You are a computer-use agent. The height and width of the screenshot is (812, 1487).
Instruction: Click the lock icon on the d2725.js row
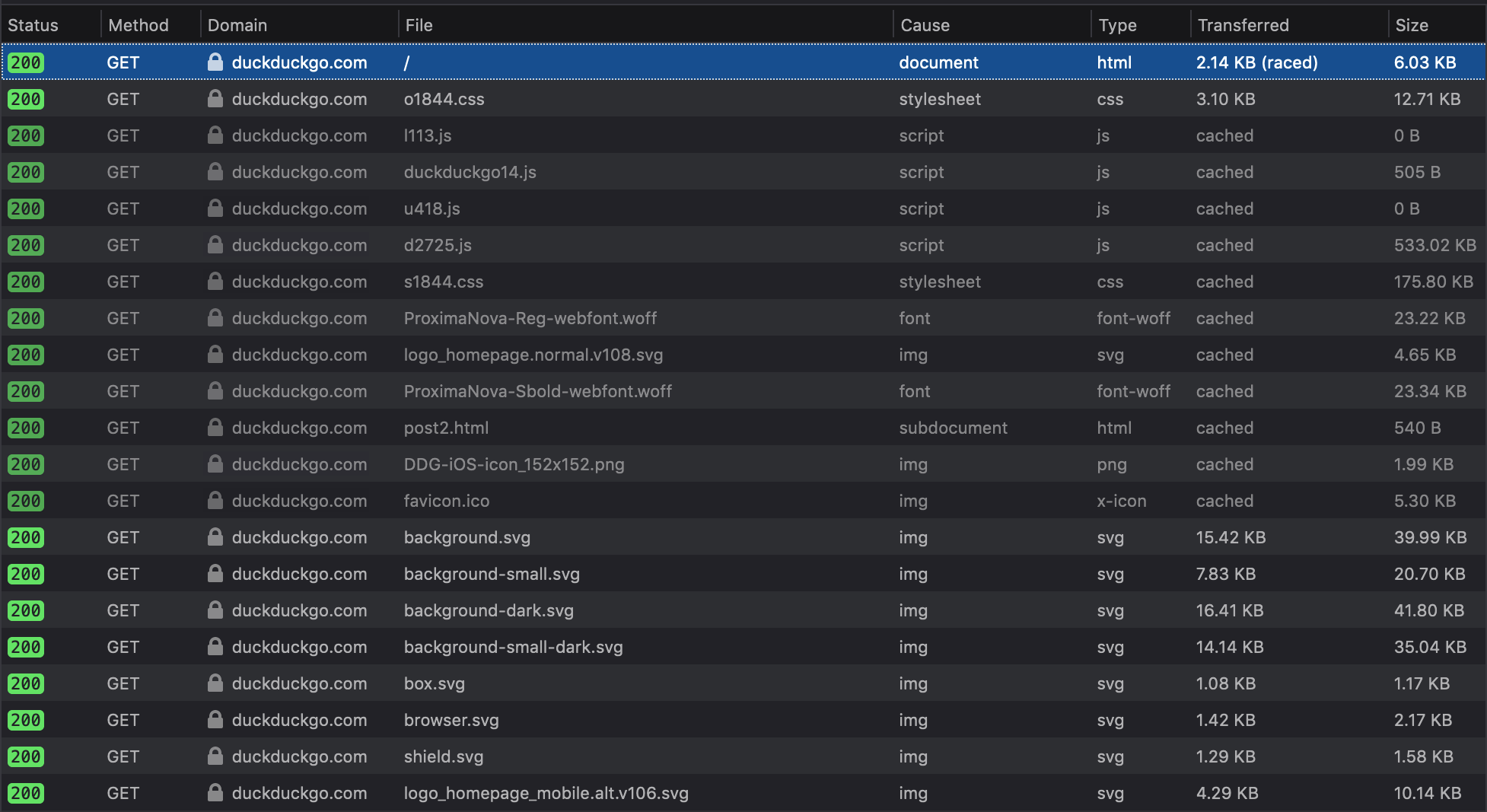[215, 245]
